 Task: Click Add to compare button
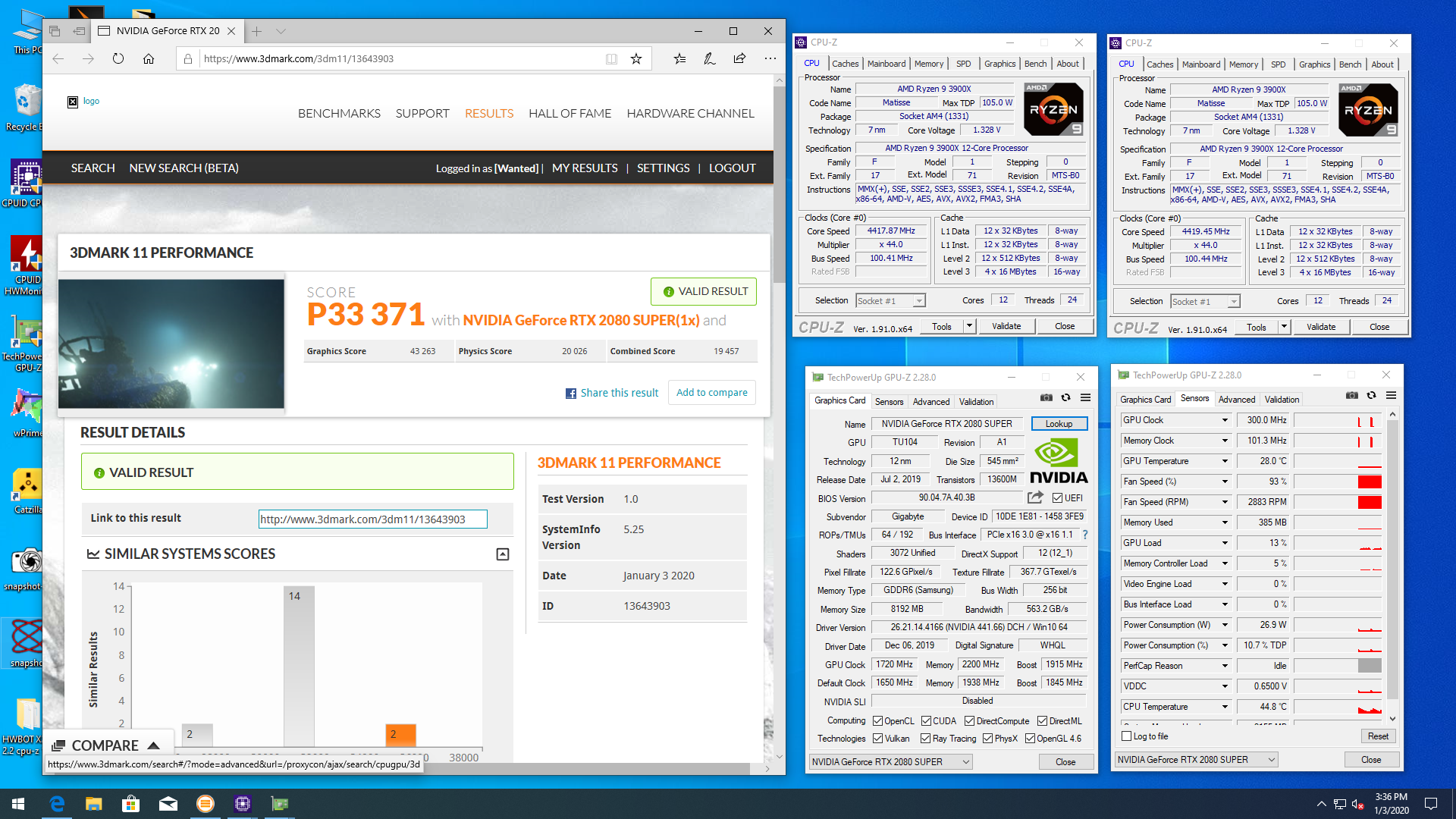pyautogui.click(x=711, y=392)
